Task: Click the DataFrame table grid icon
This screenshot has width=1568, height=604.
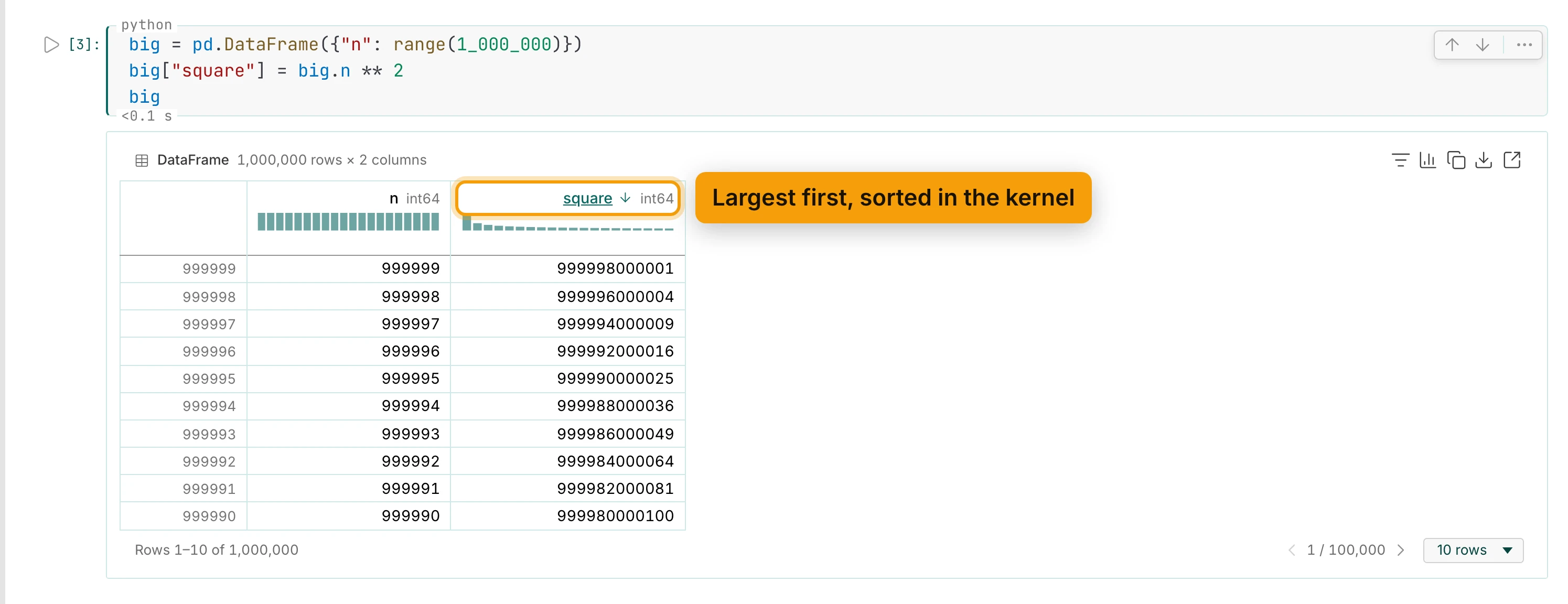Action: click(141, 161)
